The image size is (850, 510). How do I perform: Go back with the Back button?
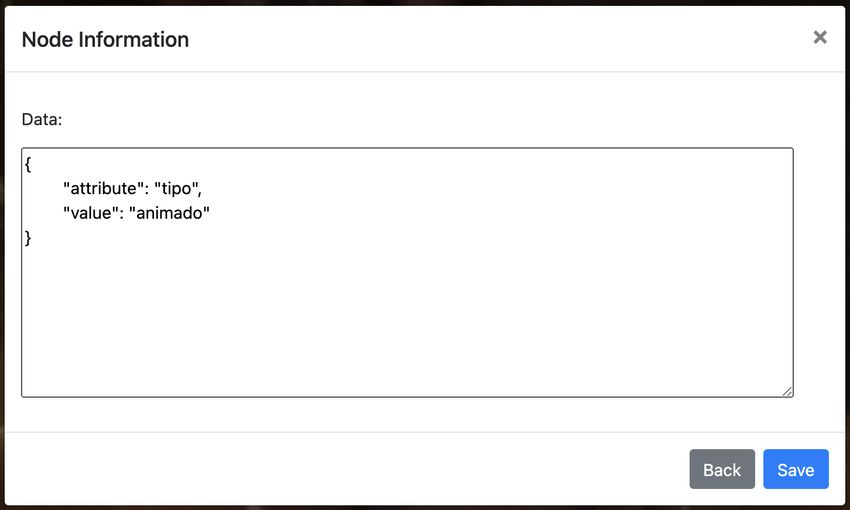tap(722, 469)
